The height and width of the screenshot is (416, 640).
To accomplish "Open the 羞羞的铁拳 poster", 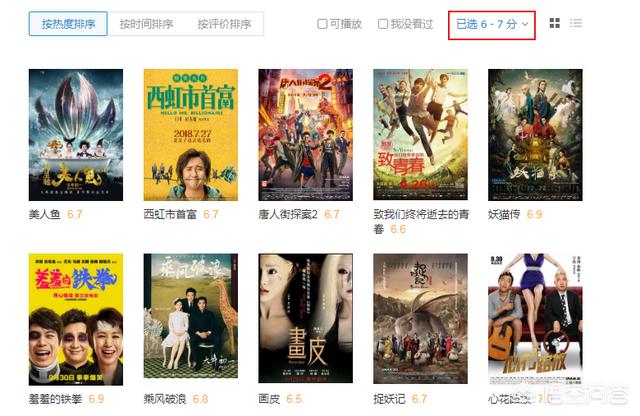I will [x=76, y=319].
